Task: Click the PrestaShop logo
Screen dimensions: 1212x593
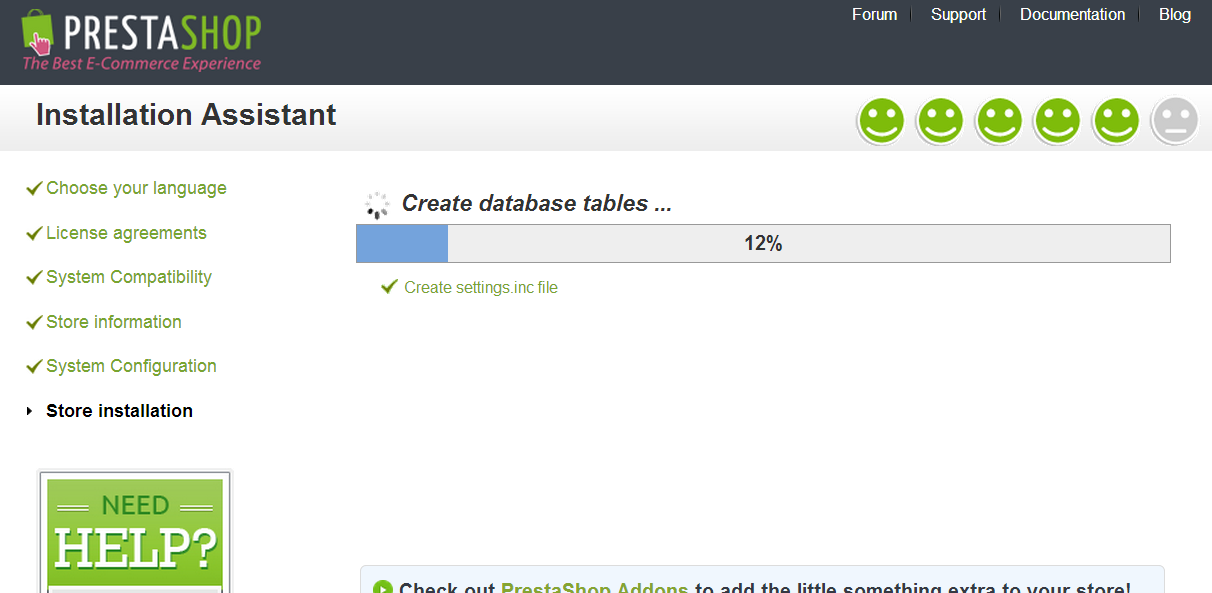Action: (141, 42)
